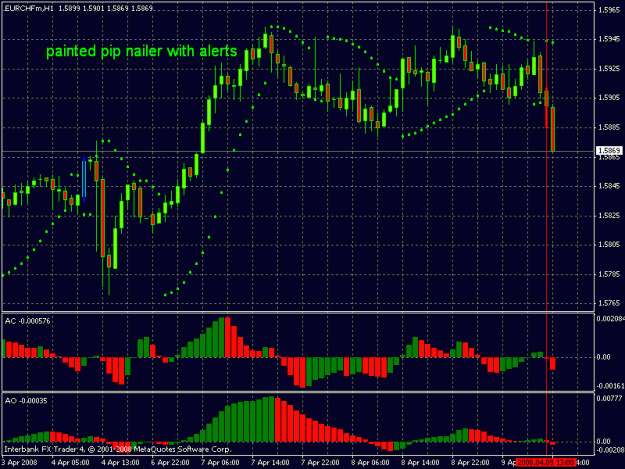The height and width of the screenshot is (469, 625).
Task: Click the AC -0.000576 indicator label
Action: click(x=28, y=321)
